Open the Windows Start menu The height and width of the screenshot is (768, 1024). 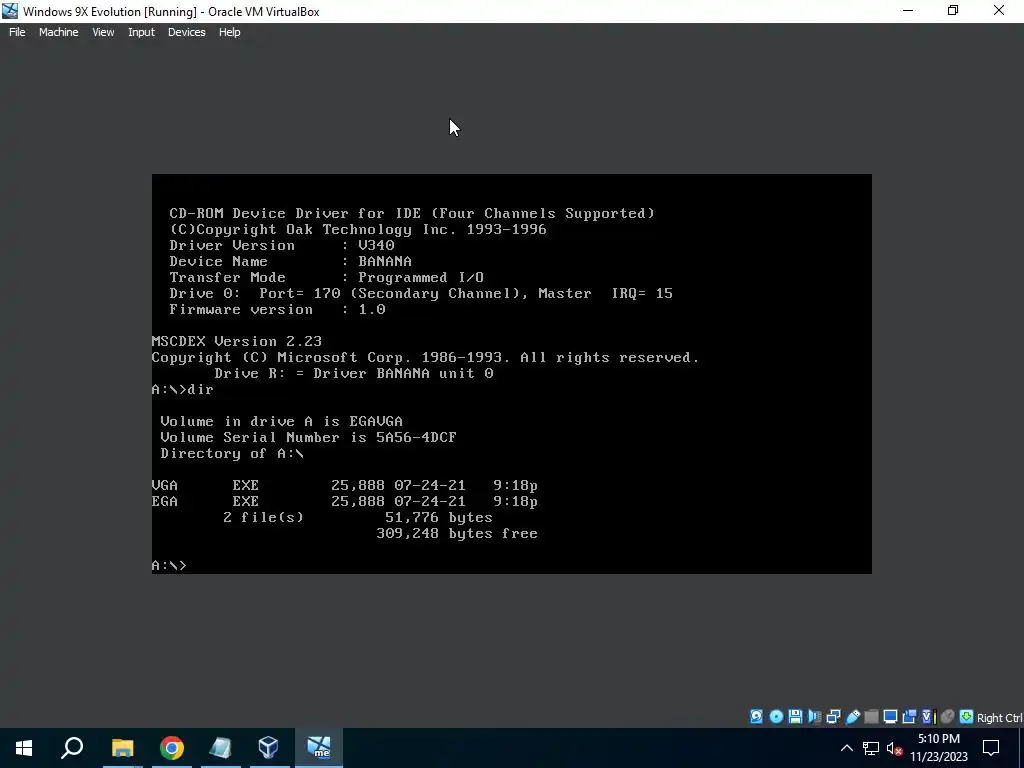pyautogui.click(x=24, y=748)
